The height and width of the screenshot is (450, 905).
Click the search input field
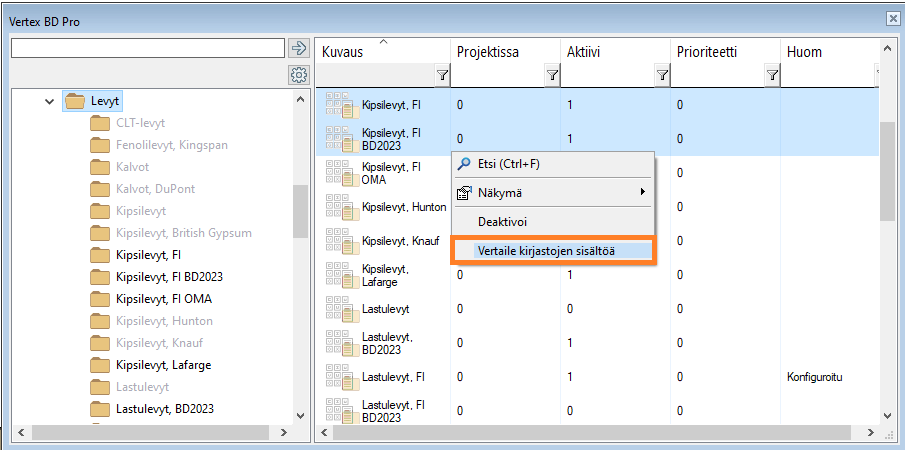tap(148, 48)
